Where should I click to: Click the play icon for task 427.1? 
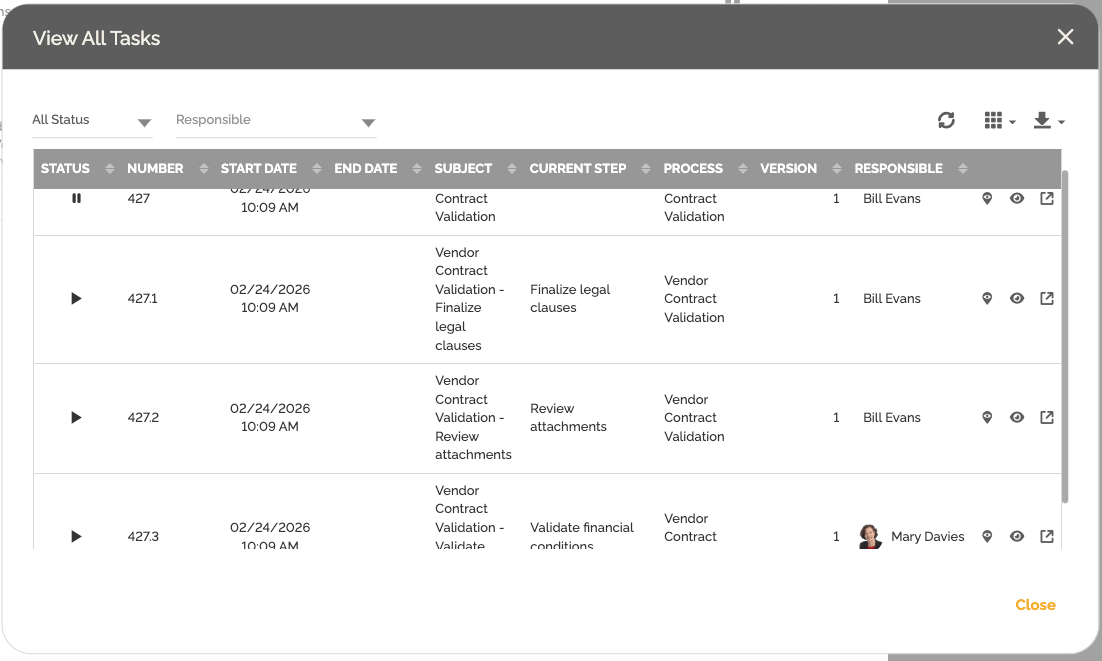[x=76, y=299]
